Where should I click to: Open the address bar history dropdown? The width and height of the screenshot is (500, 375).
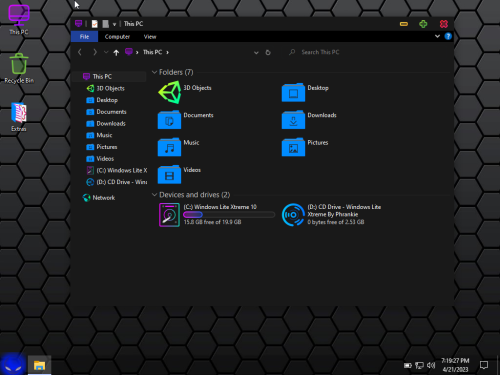(256, 53)
